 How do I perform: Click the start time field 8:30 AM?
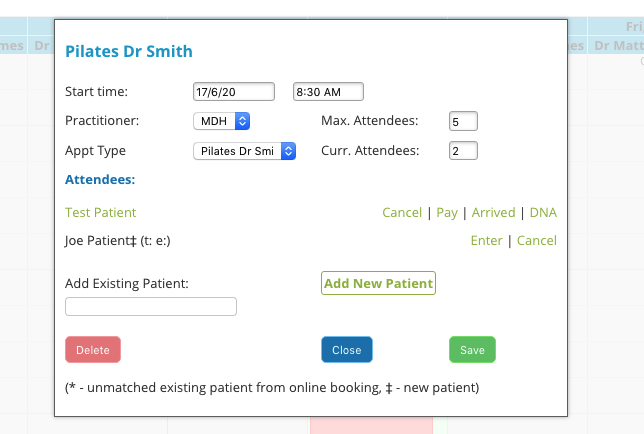coord(328,92)
